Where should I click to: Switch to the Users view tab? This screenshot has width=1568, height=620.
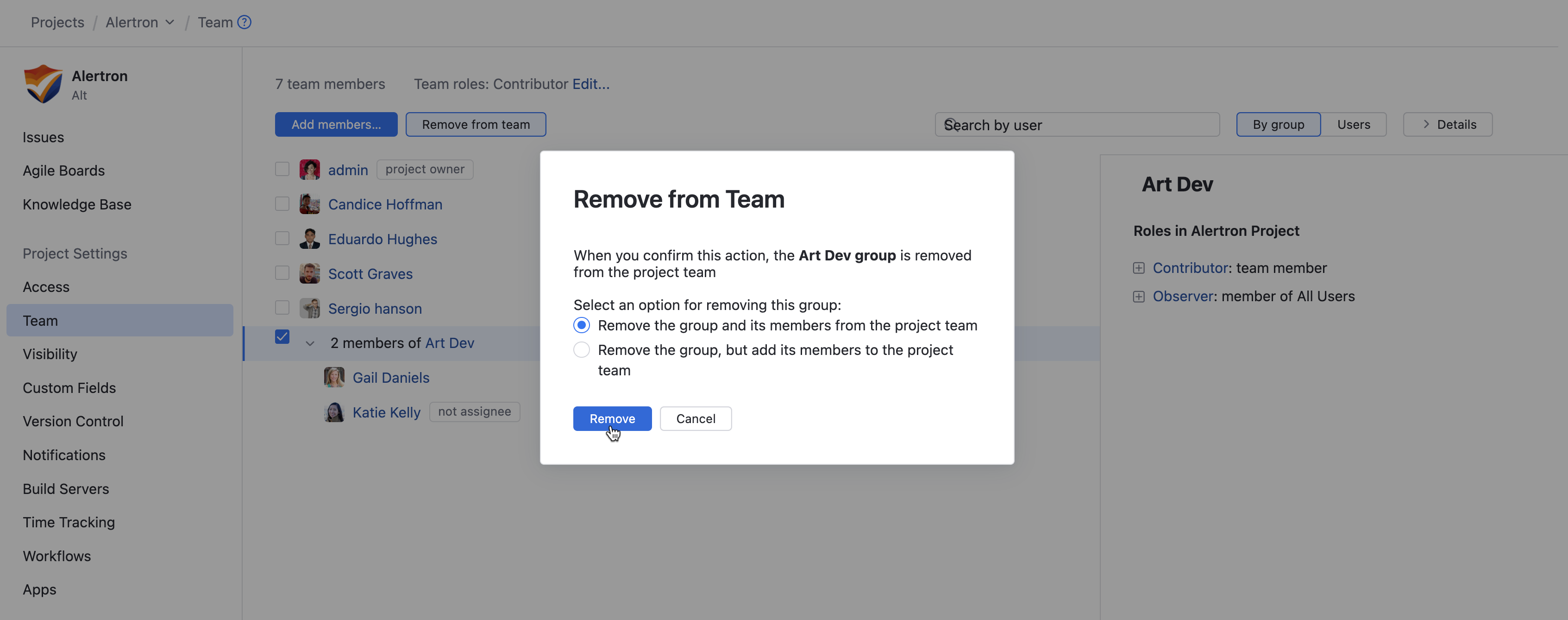pyautogui.click(x=1353, y=124)
